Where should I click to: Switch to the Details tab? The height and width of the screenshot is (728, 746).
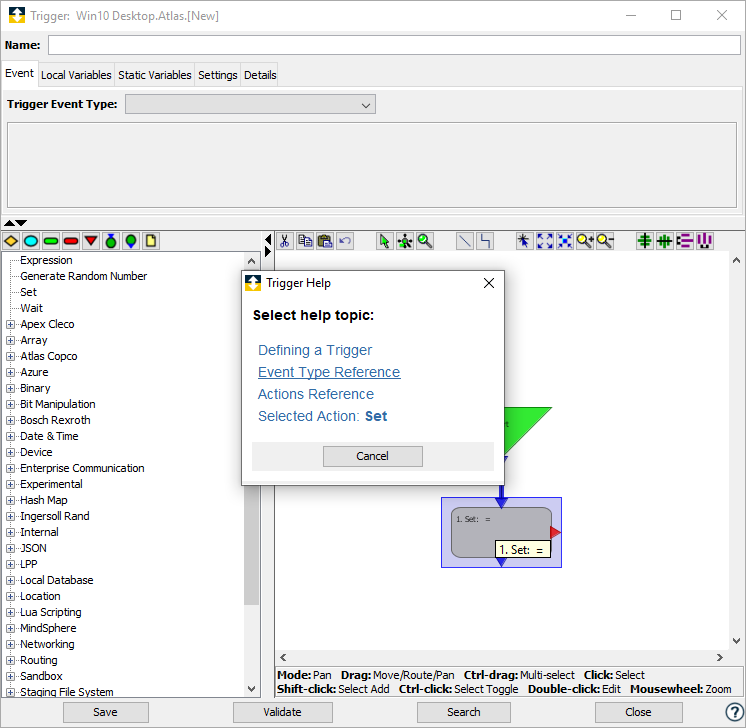point(260,75)
